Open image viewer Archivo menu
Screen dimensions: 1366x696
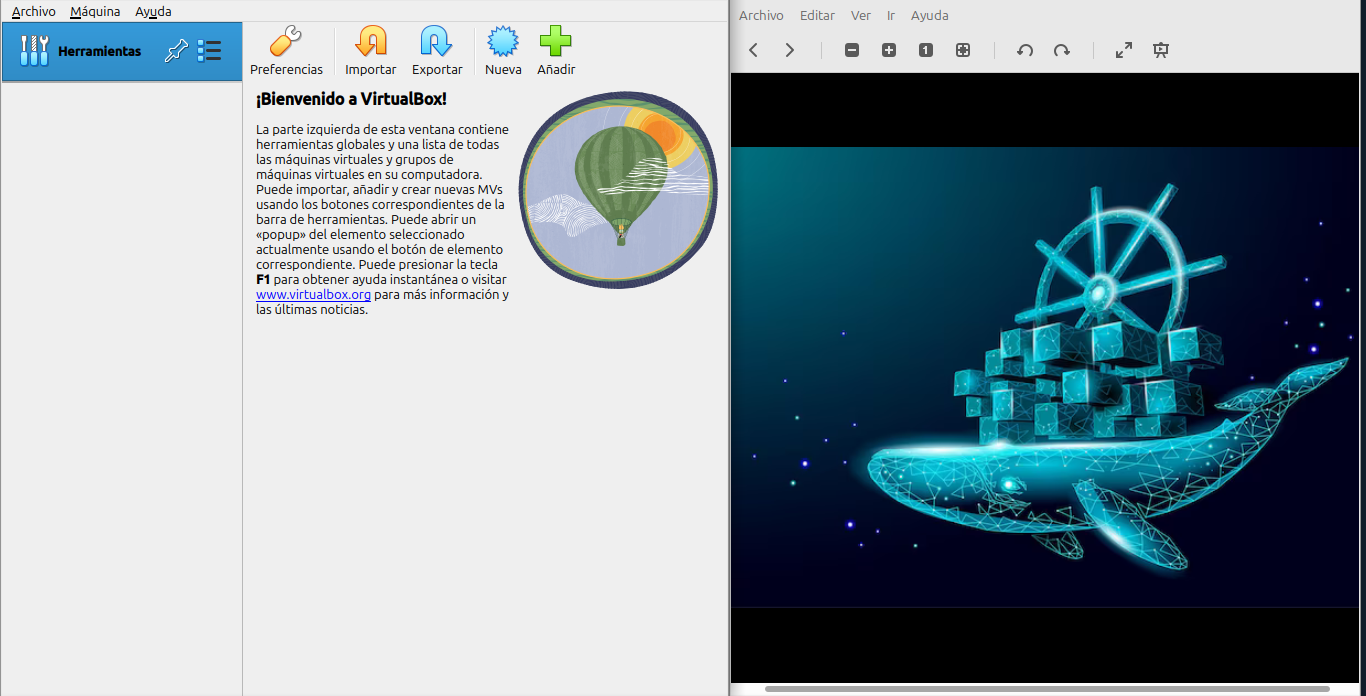(x=761, y=15)
